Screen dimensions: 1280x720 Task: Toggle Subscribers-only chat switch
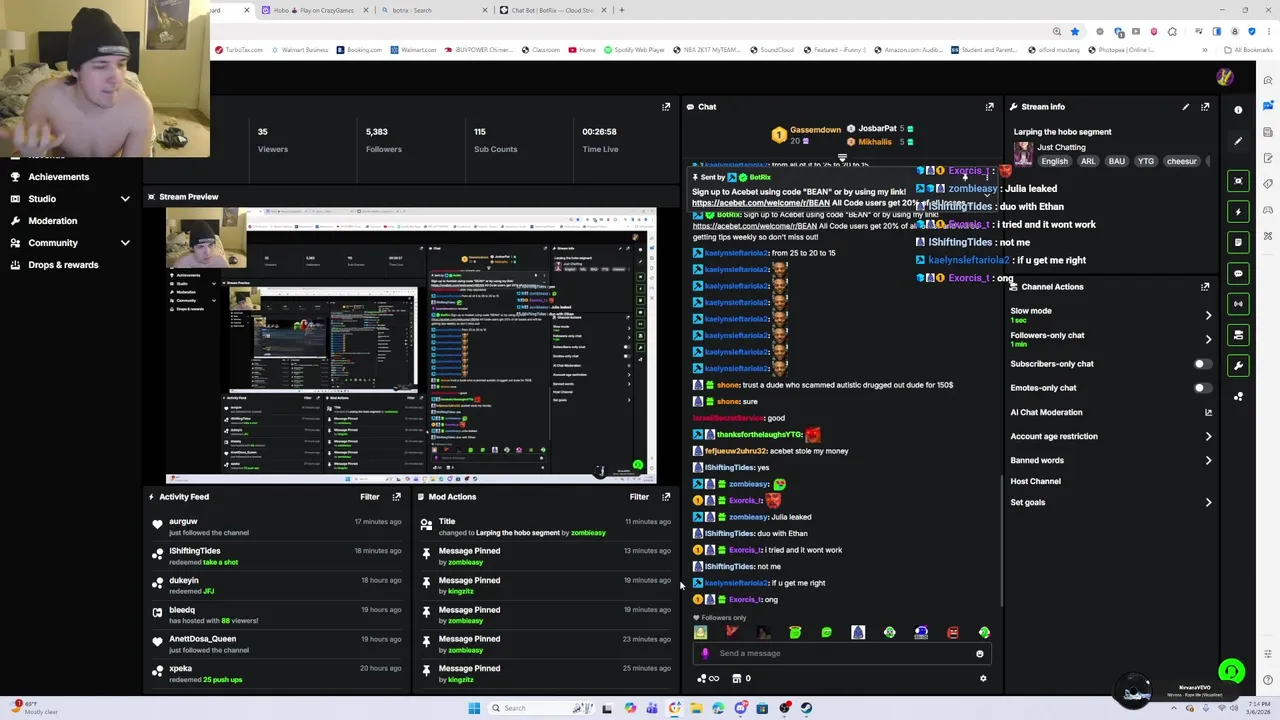1202,364
